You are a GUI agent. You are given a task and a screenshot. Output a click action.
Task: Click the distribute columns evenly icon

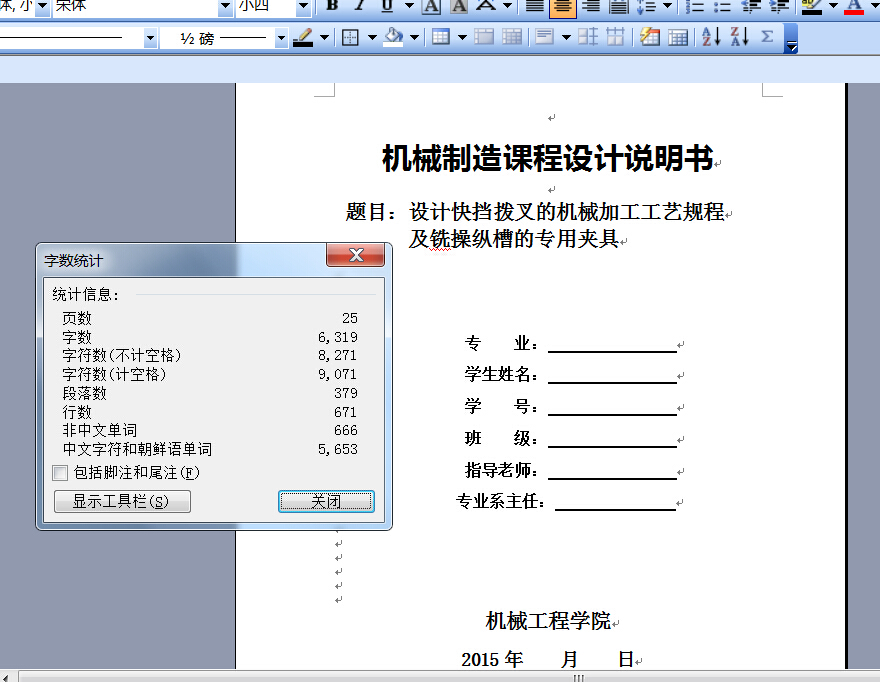(x=616, y=38)
